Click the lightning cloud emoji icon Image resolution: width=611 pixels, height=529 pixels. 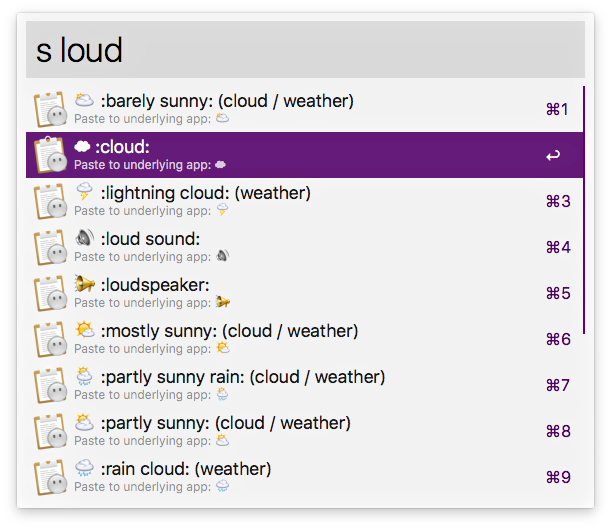click(x=84, y=191)
